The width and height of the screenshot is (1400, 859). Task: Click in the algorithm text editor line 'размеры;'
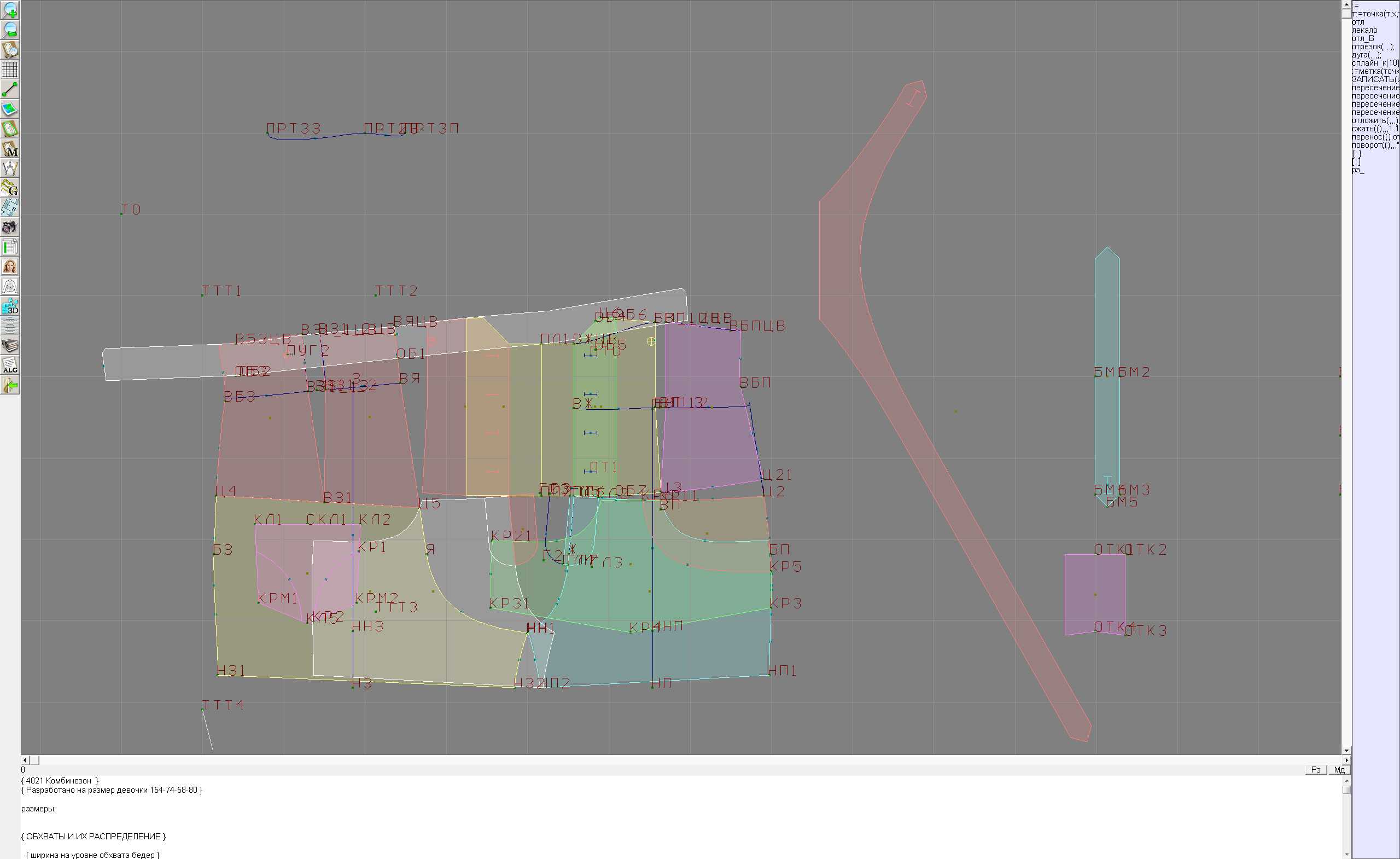[x=39, y=809]
